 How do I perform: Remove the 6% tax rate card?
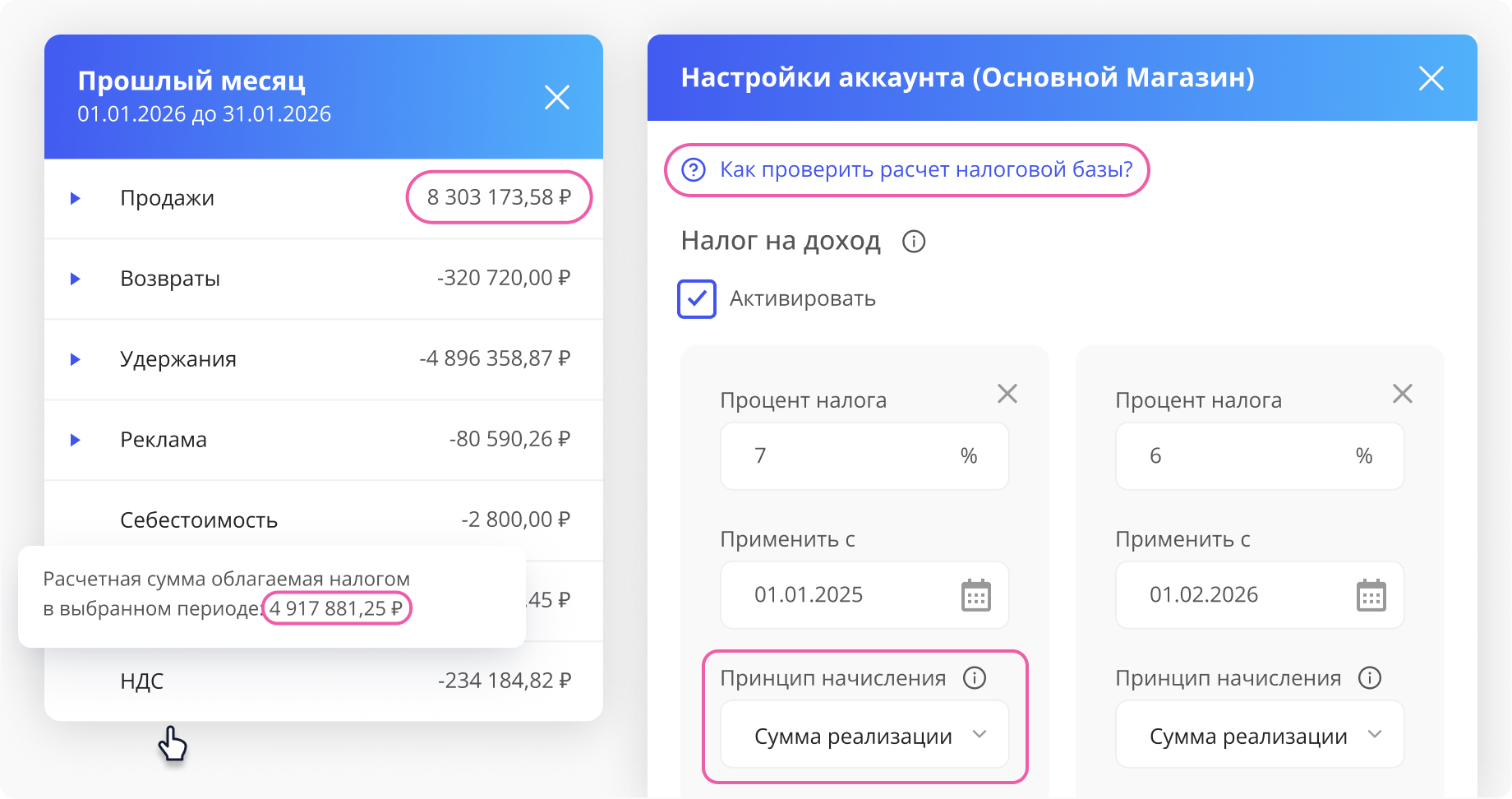point(1403,394)
